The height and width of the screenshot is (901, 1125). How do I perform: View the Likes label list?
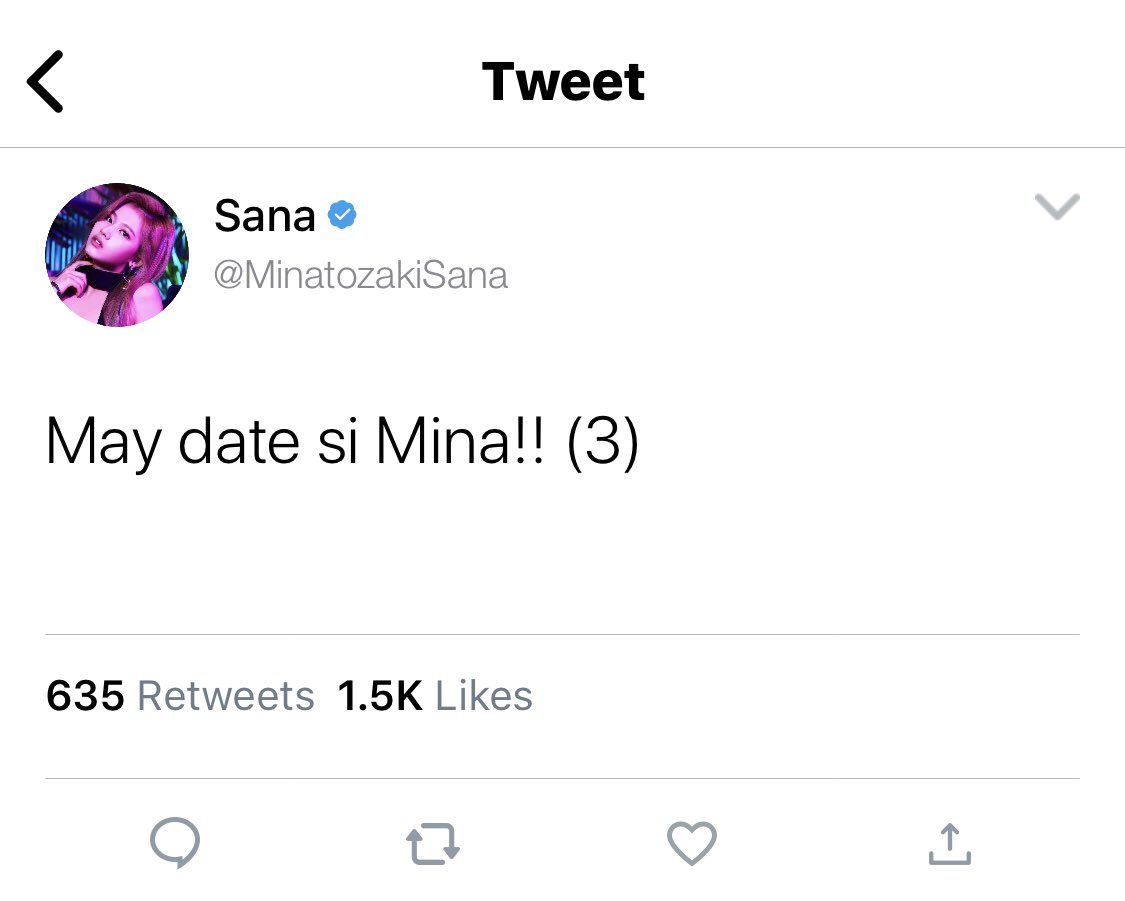[x=484, y=696]
